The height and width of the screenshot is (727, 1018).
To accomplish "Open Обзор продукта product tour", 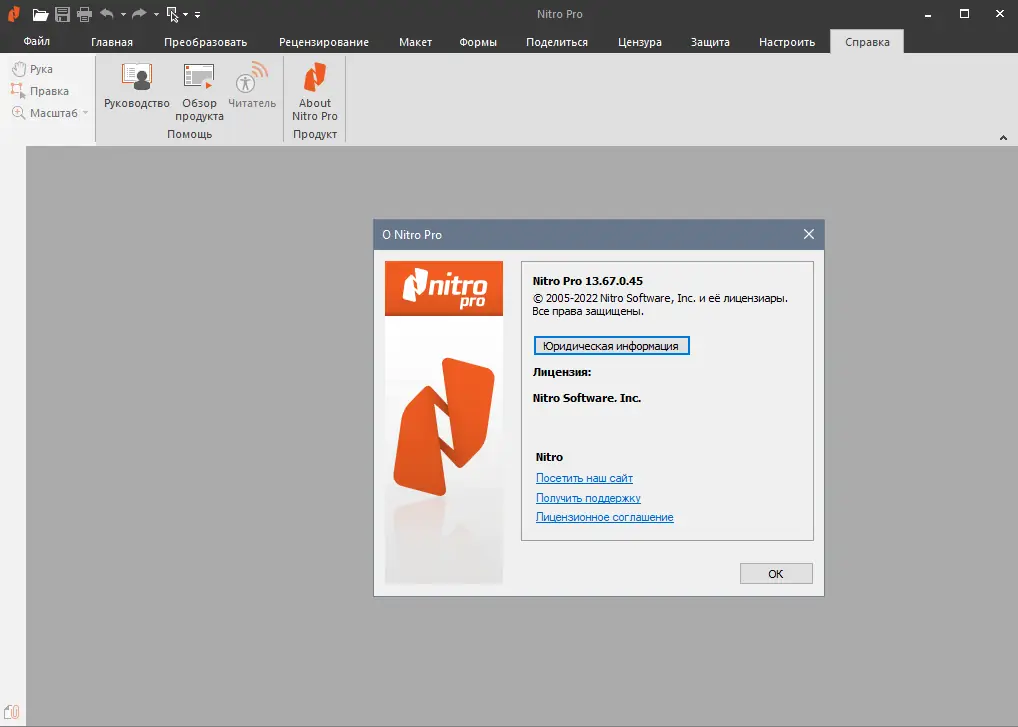I will pos(199,92).
